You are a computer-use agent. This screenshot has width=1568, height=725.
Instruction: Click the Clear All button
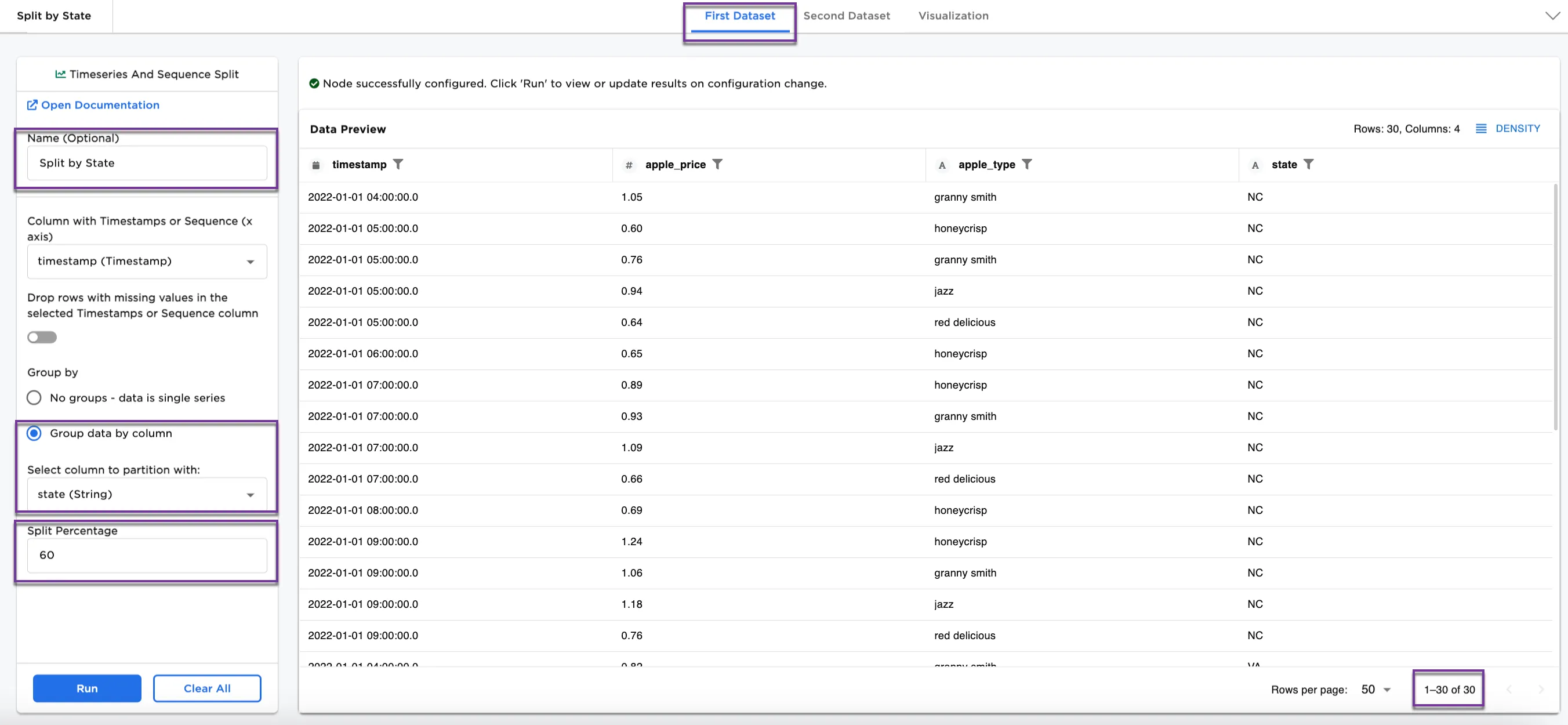207,688
